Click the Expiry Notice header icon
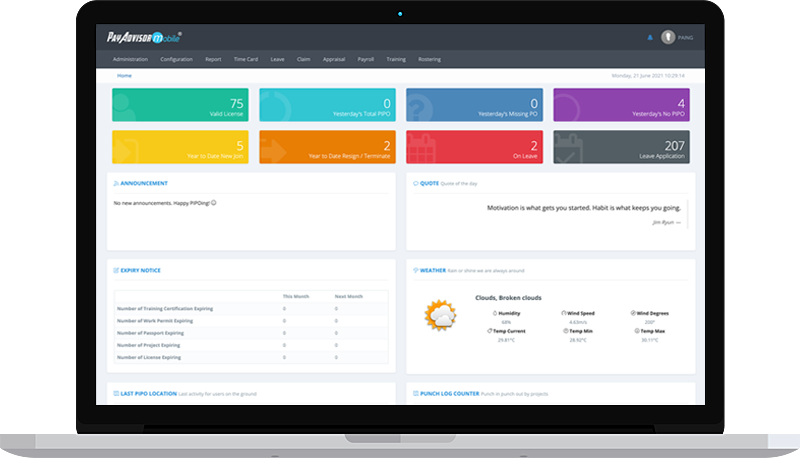This screenshot has height=458, width=800. 116,270
